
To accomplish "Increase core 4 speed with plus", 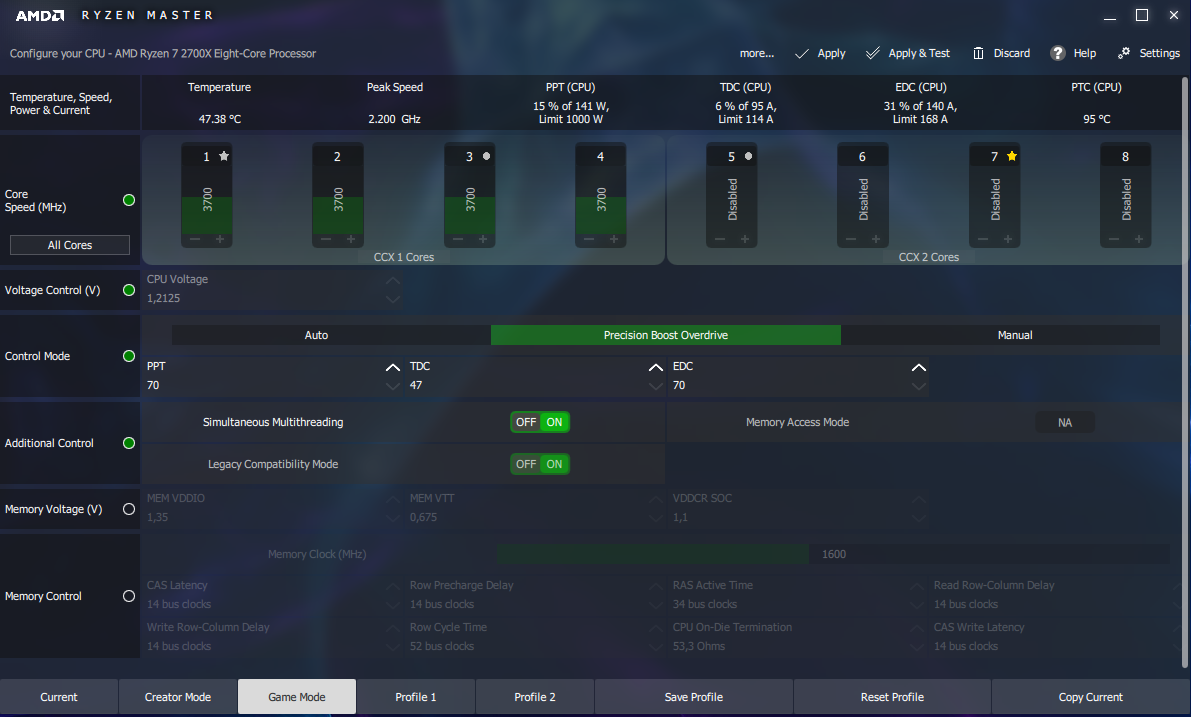I will 614,239.
